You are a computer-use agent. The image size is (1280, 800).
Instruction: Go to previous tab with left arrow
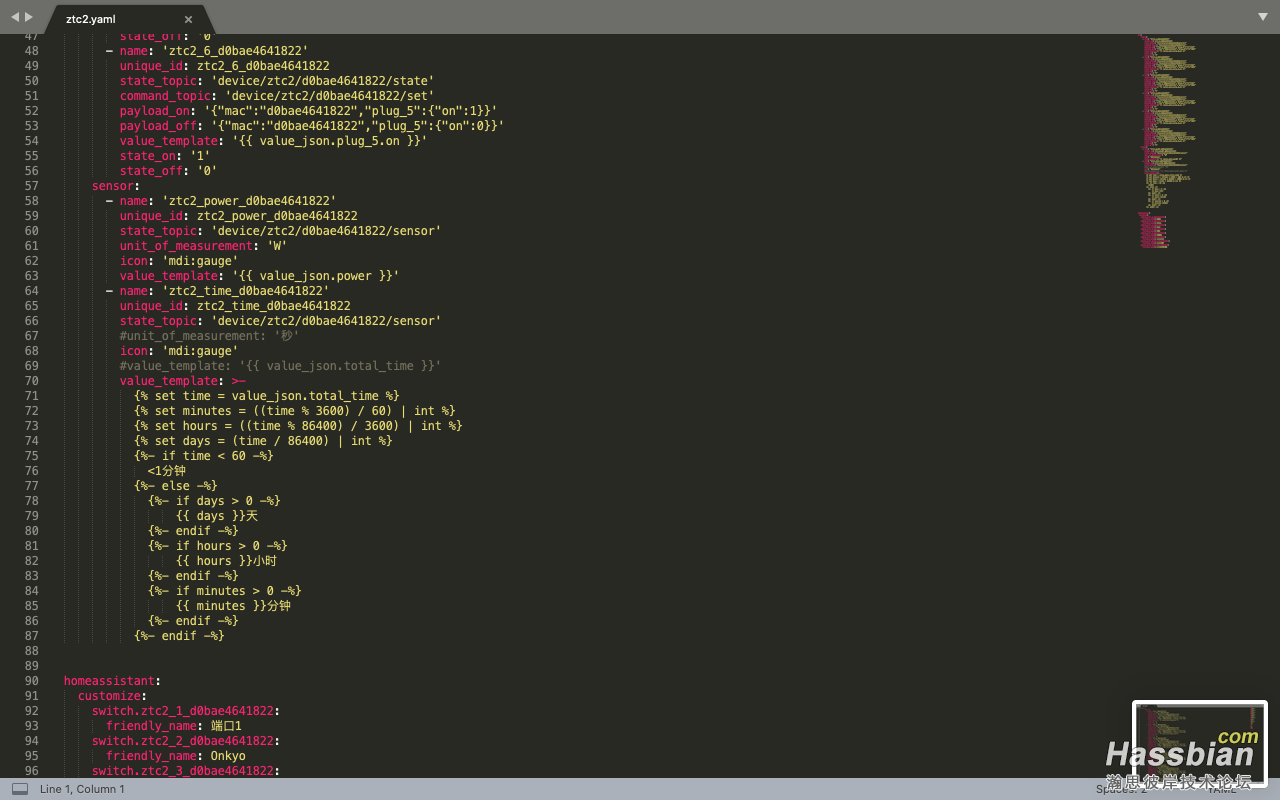[x=15, y=17]
